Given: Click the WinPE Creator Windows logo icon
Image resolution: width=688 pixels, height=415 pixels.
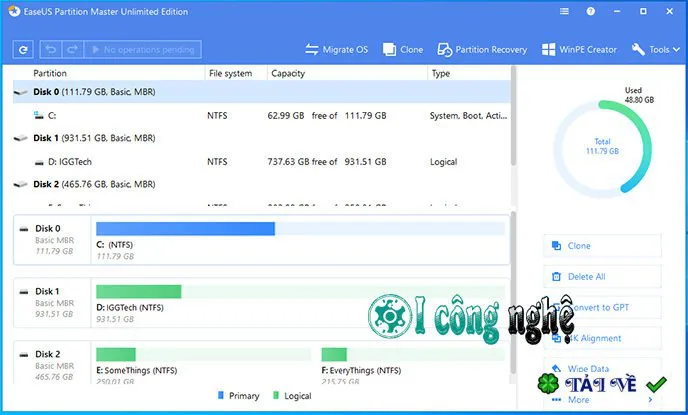Looking at the screenshot, I should 548,50.
